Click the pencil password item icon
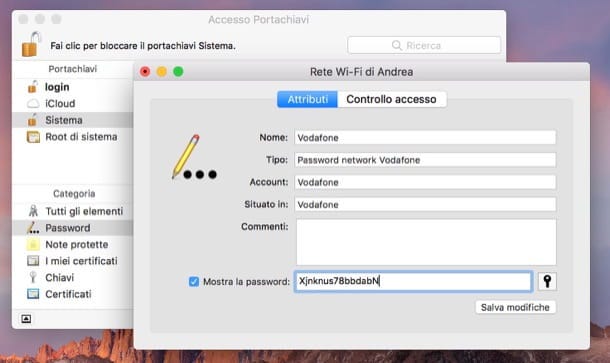The width and height of the screenshot is (610, 363). point(194,157)
